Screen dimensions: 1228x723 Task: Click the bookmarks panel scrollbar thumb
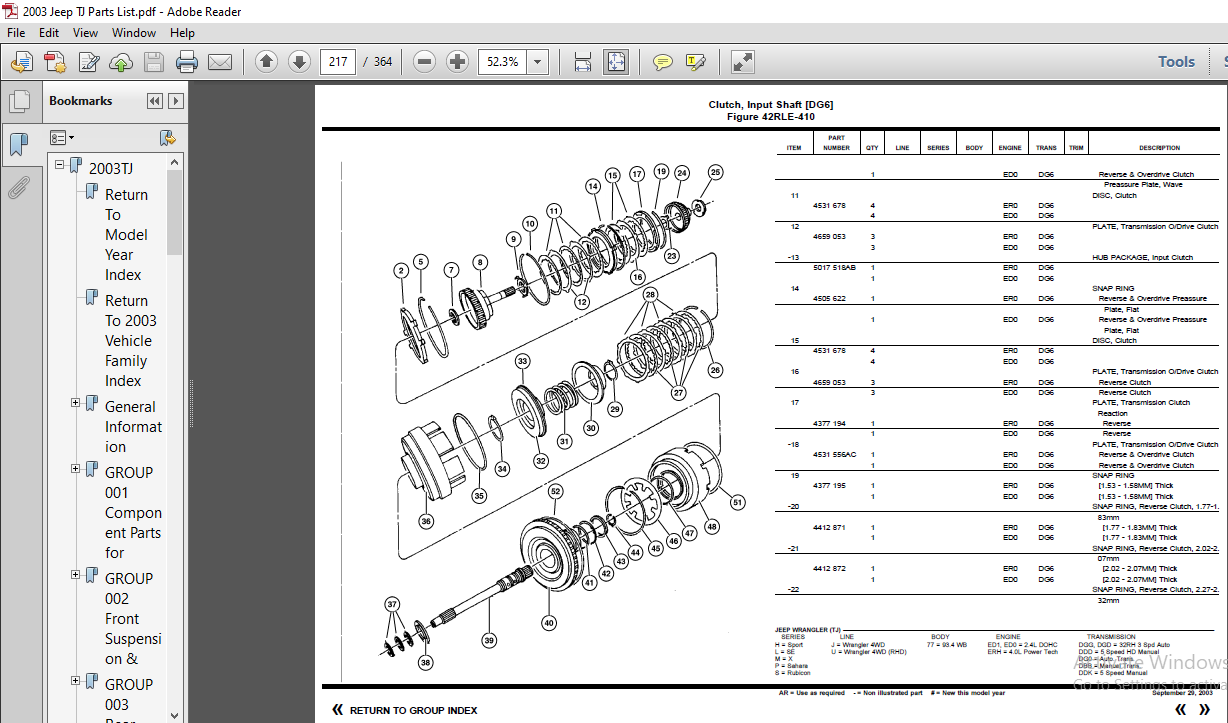pos(175,212)
